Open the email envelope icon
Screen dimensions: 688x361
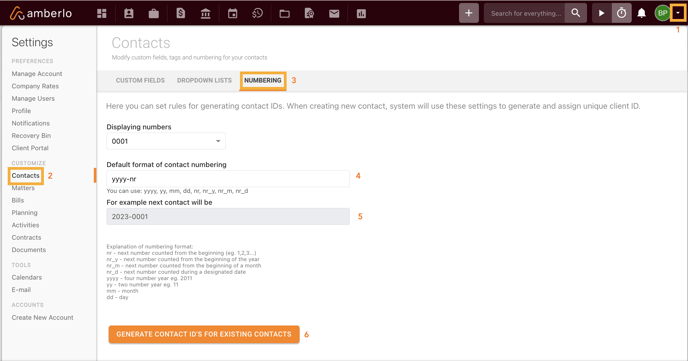tap(334, 14)
